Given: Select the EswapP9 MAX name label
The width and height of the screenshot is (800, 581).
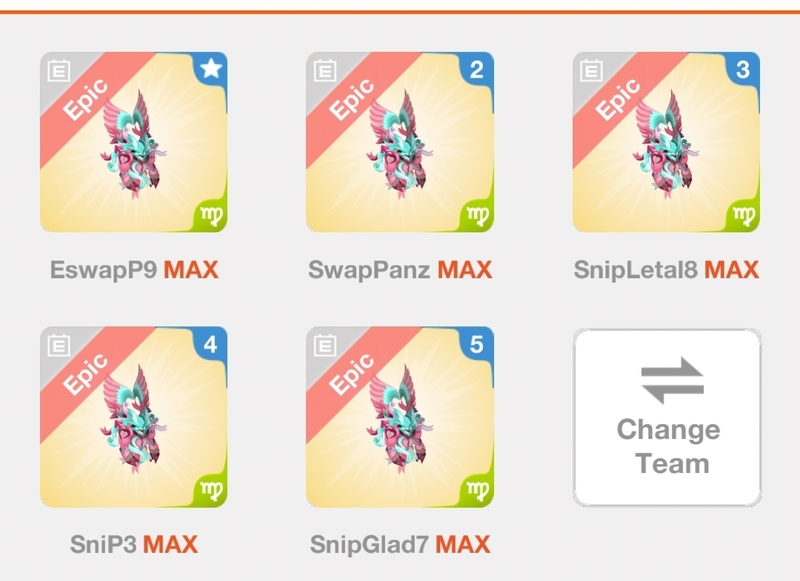Looking at the screenshot, I should (134, 269).
